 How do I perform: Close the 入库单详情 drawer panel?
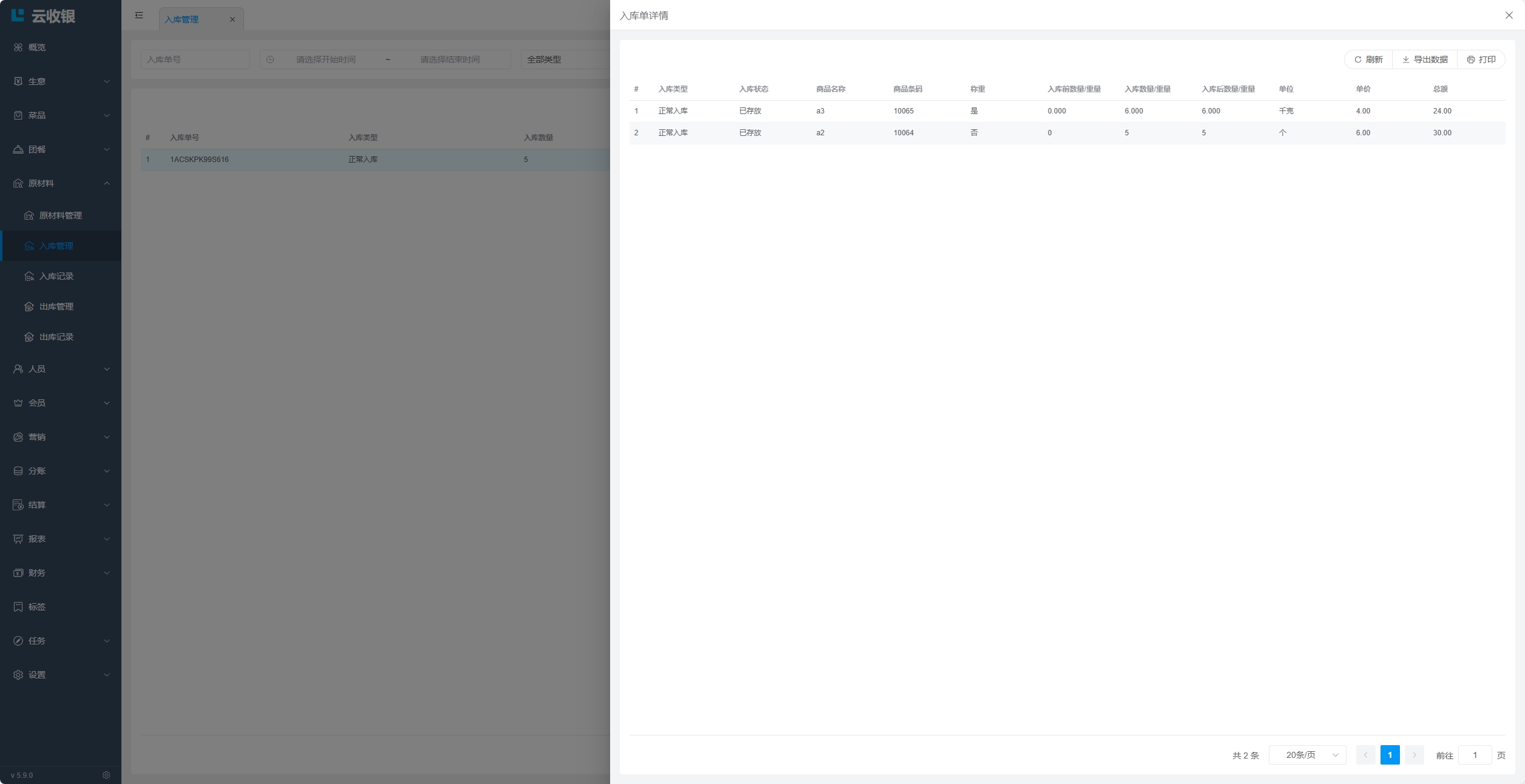tap(1509, 15)
